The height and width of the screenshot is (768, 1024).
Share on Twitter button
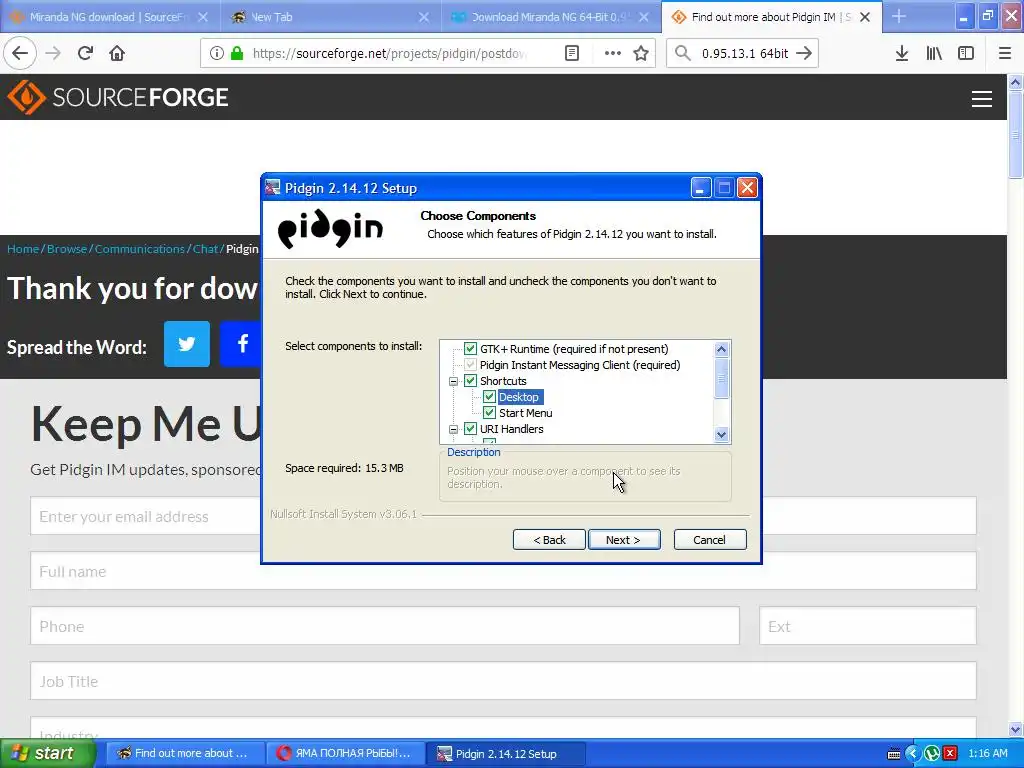tap(187, 344)
